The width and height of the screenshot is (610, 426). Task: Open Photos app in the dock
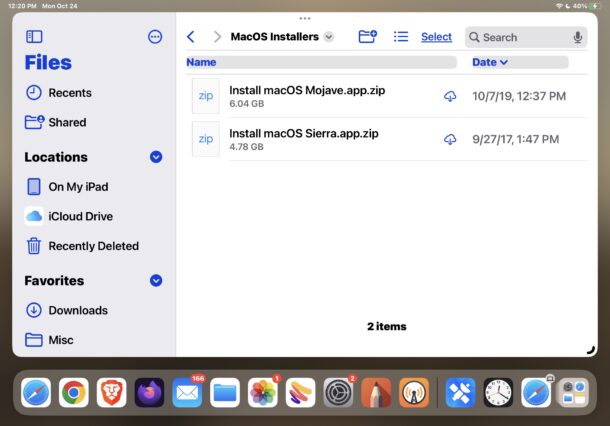click(x=263, y=393)
